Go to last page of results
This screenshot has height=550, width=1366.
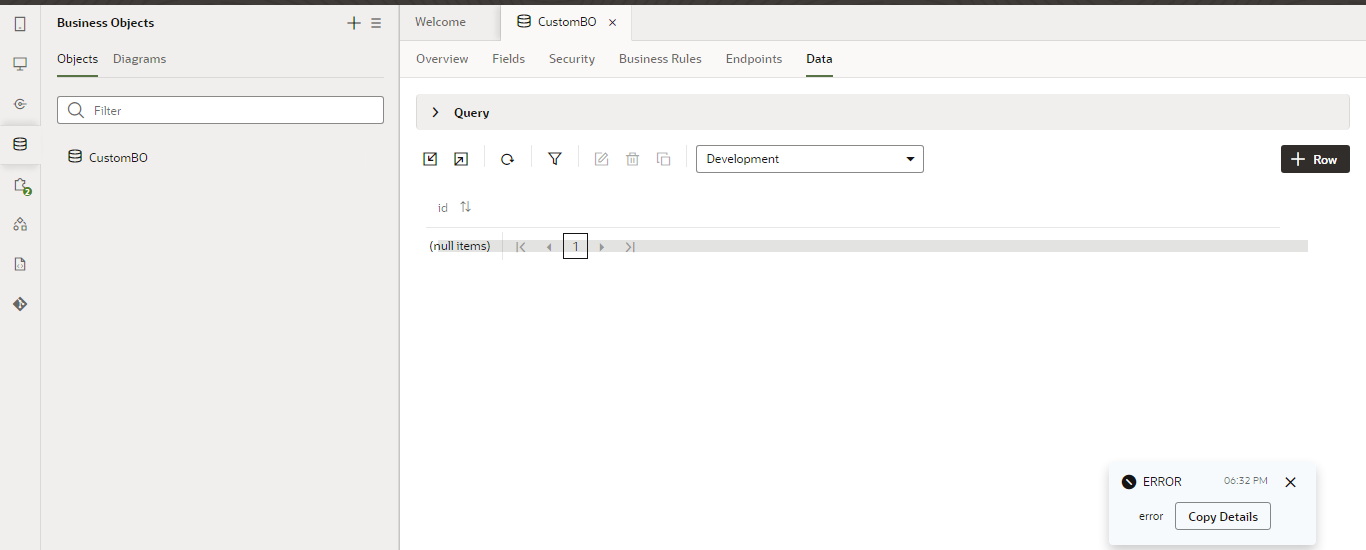630,247
